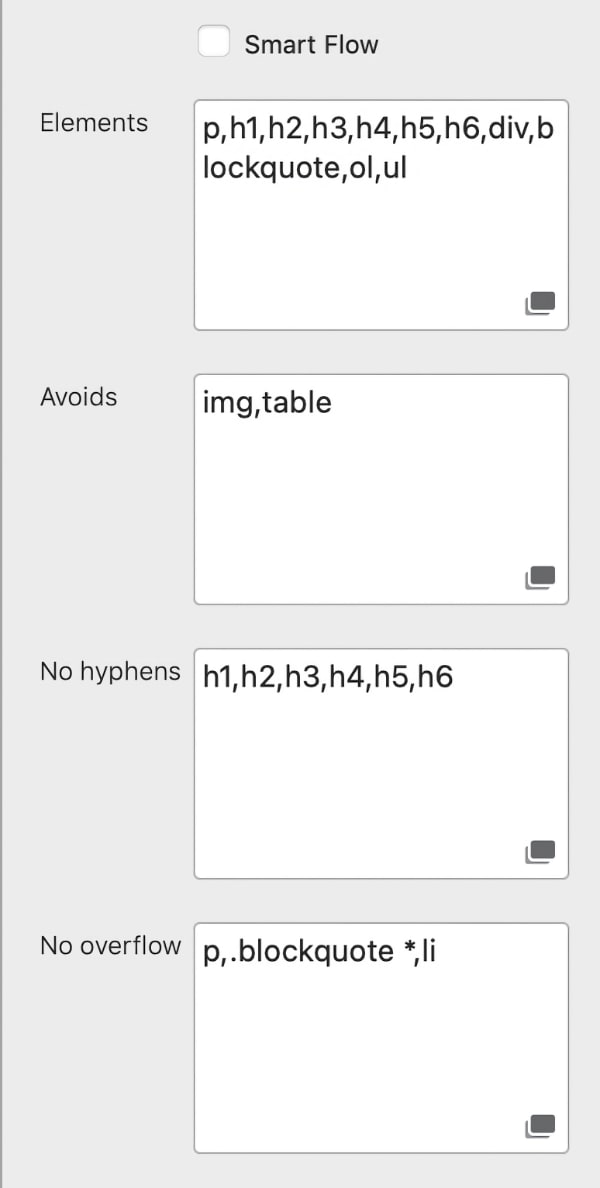Click the Avoids field label
This screenshot has height=1188, width=600.
coord(79,397)
